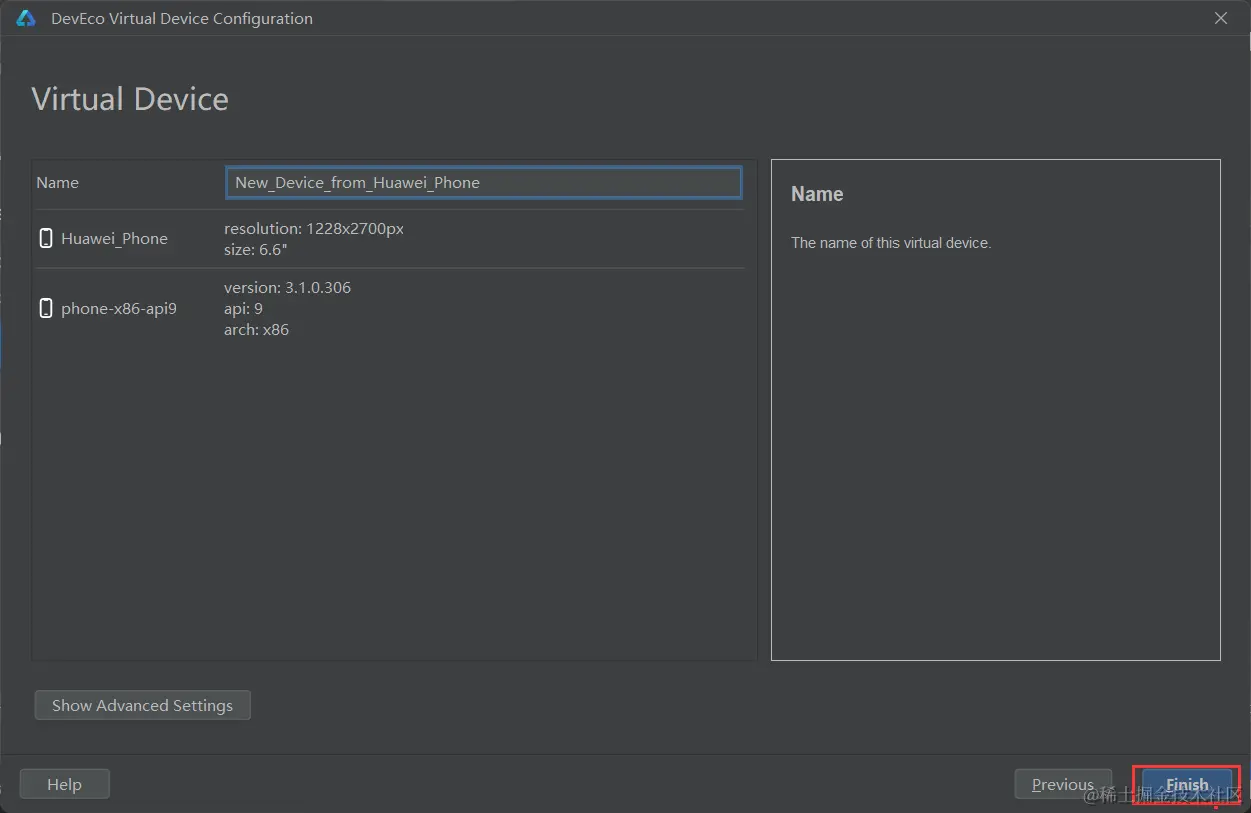Go back with the Previous button
The height and width of the screenshot is (813, 1251).
tap(1062, 784)
